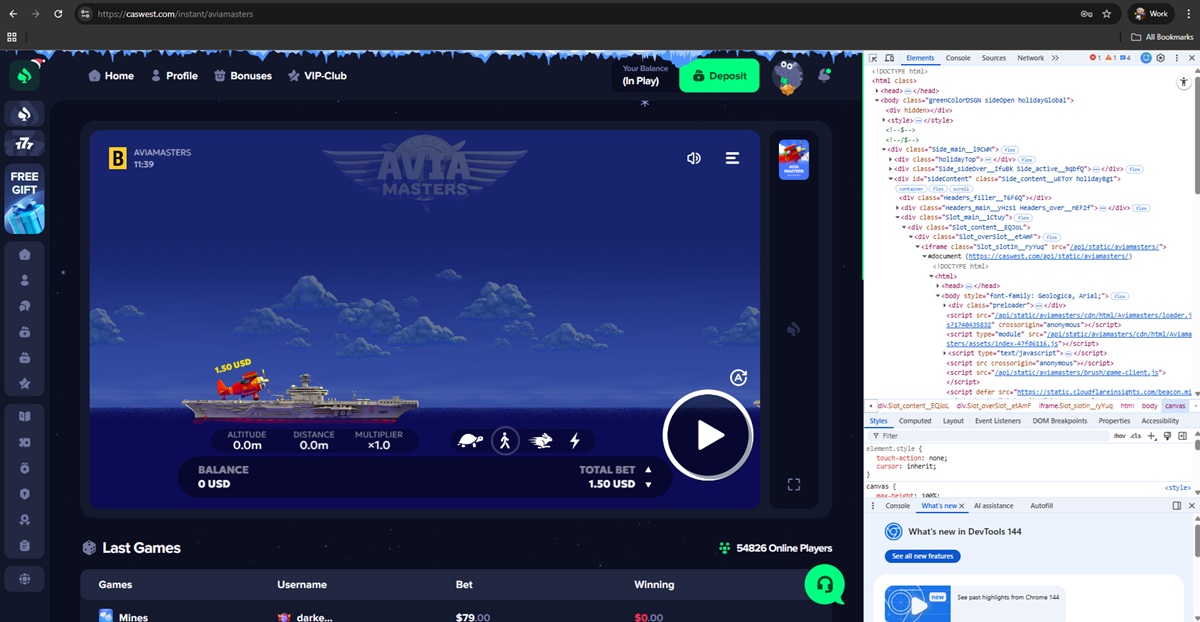Select rabbit fast speed mode
This screenshot has width=1200, height=622.
540,440
